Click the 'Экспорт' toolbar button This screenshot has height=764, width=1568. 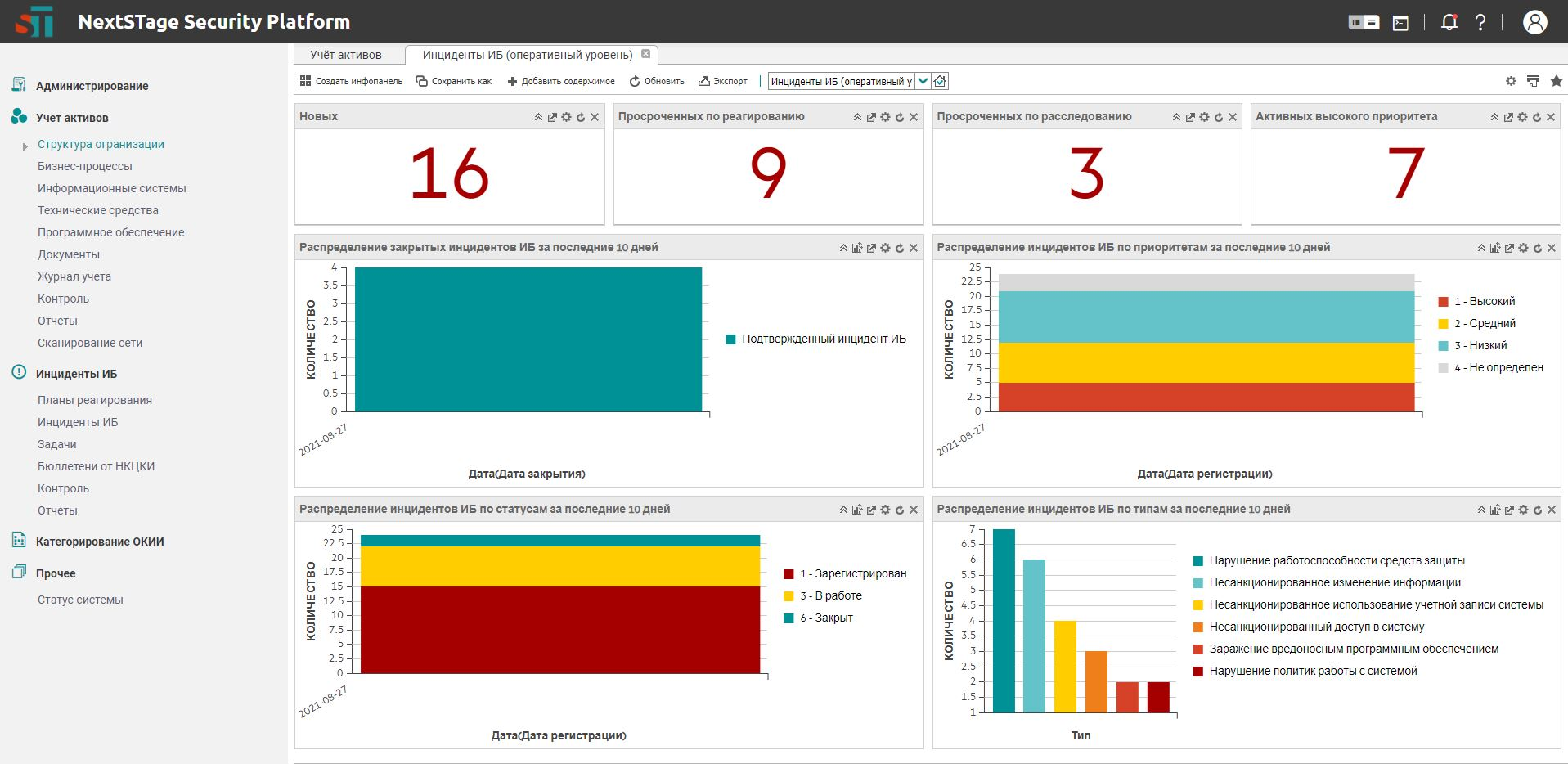coord(722,81)
